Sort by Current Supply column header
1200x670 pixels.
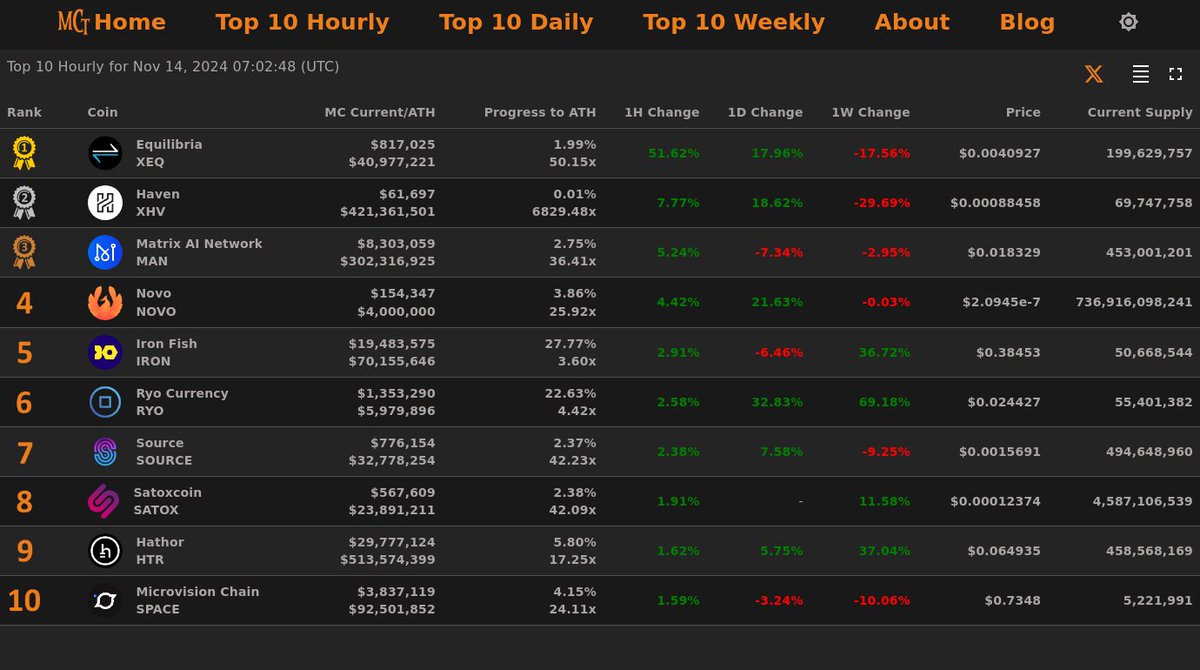tap(1140, 112)
